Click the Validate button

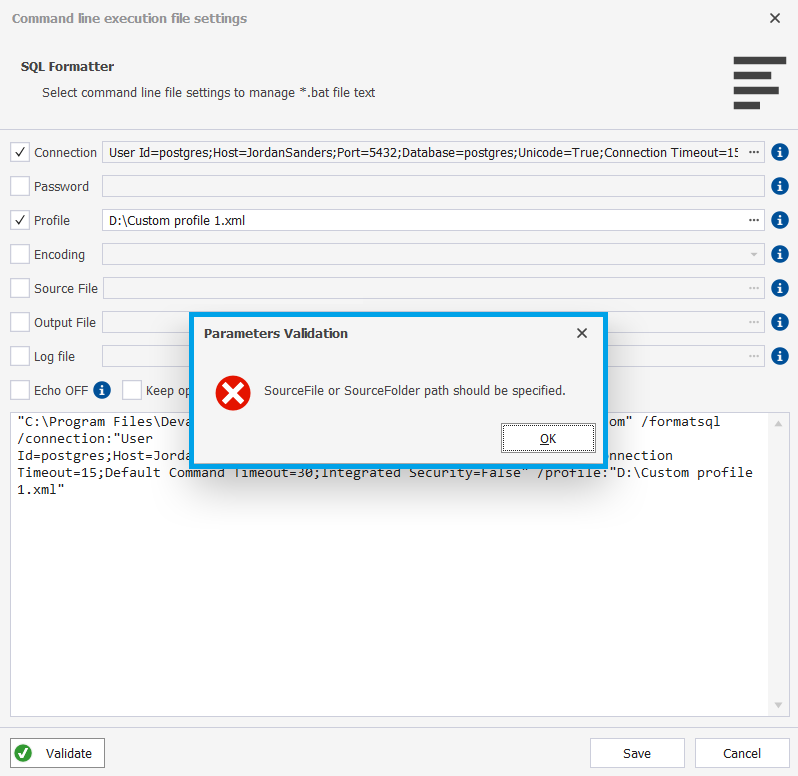(x=58, y=753)
